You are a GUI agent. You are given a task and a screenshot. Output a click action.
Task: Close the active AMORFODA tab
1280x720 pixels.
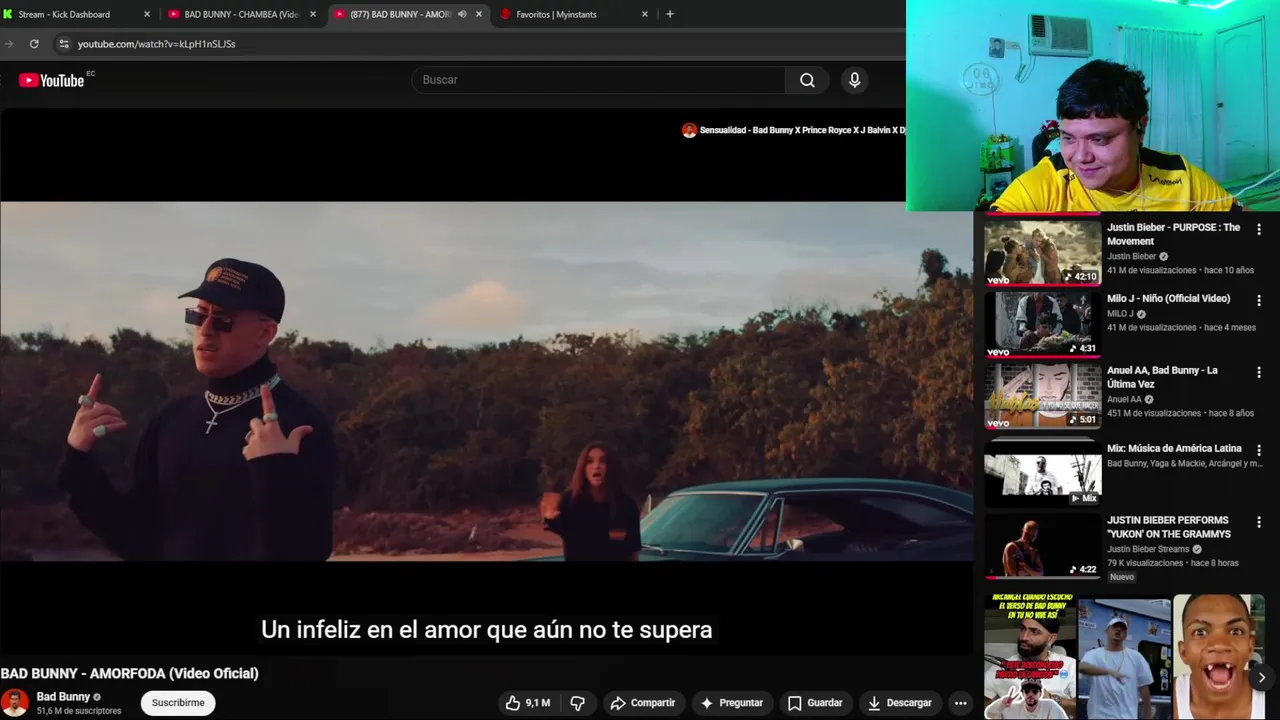479,14
